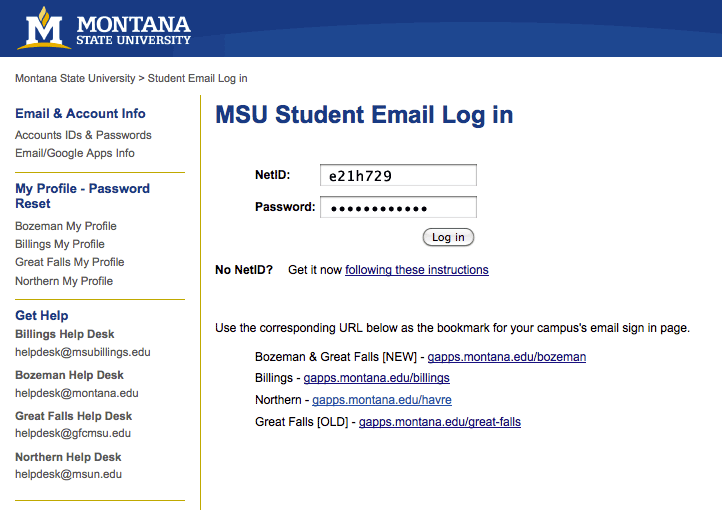Click the NetID input field
Image resolution: width=722 pixels, height=510 pixels.
coord(398,175)
